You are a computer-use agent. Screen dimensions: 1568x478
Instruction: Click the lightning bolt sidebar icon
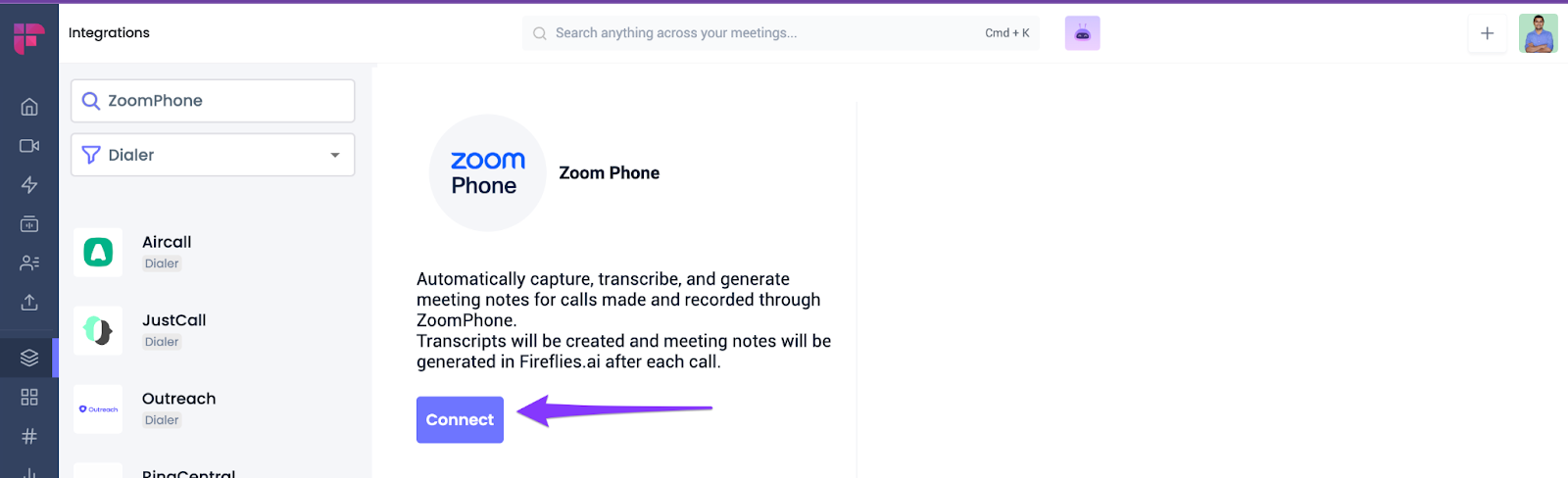point(29,185)
